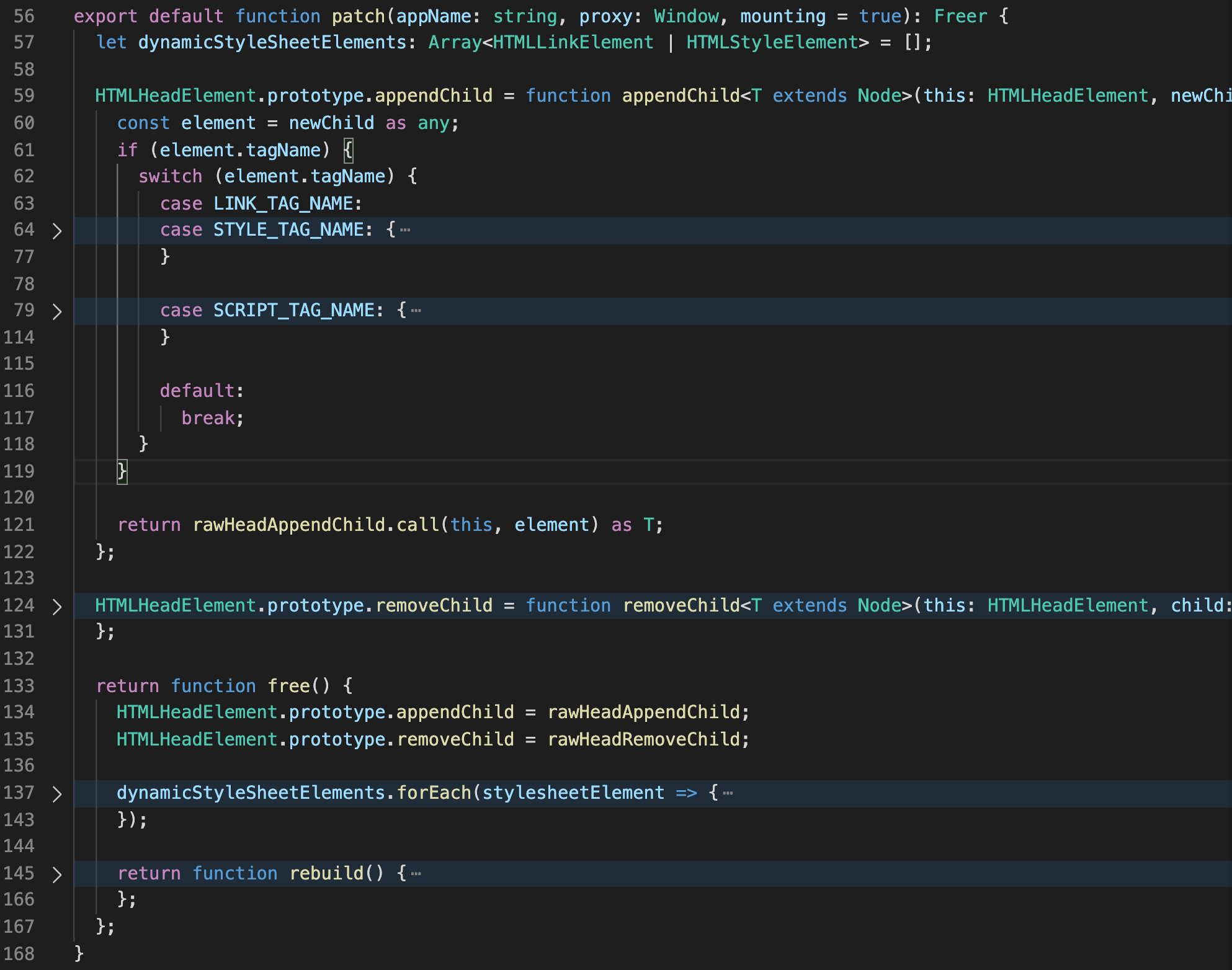This screenshot has width=1232, height=970.
Task: Click 'STYLE_TAG_NAME' in the case statement
Action: [x=288, y=229]
